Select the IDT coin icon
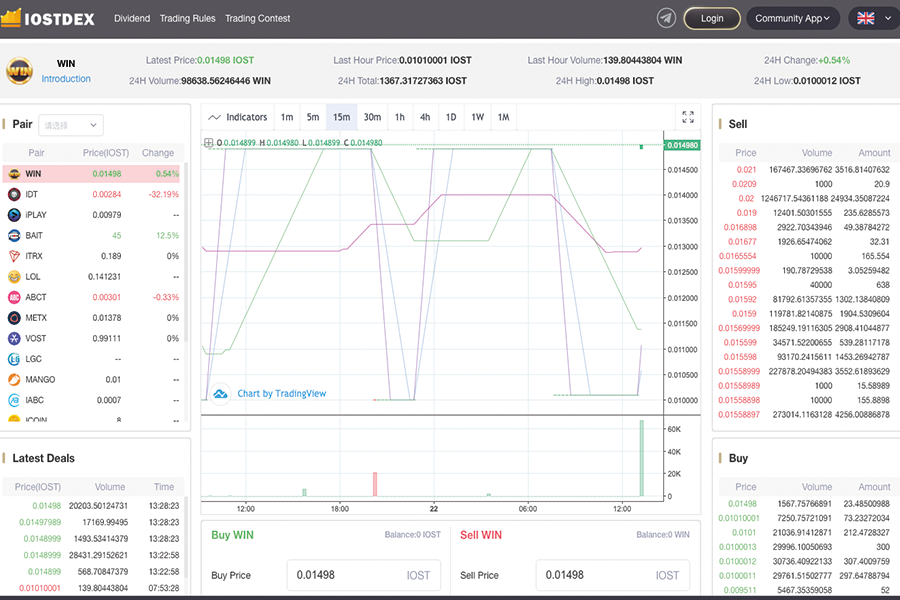The height and width of the screenshot is (600, 900). (14, 194)
